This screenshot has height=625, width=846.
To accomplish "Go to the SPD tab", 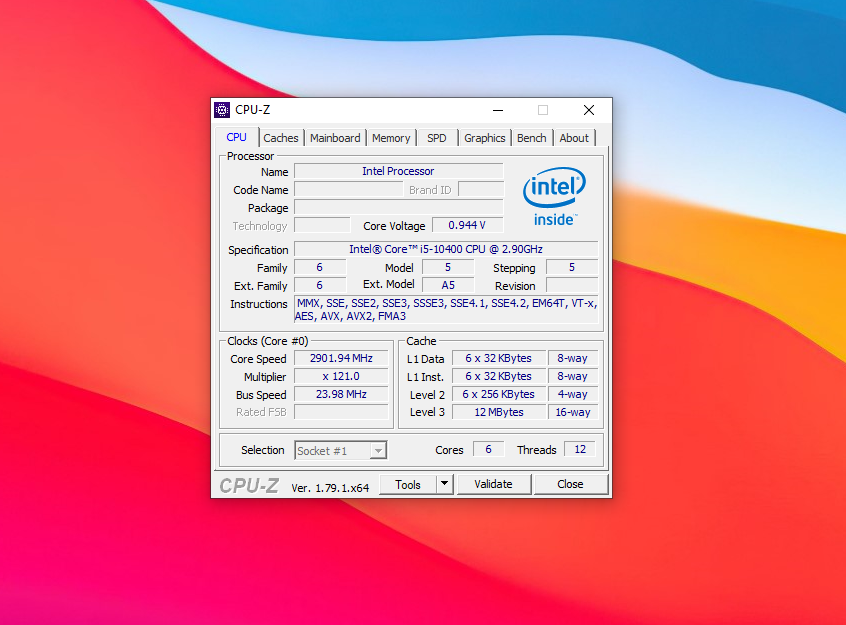I will click(x=436, y=138).
